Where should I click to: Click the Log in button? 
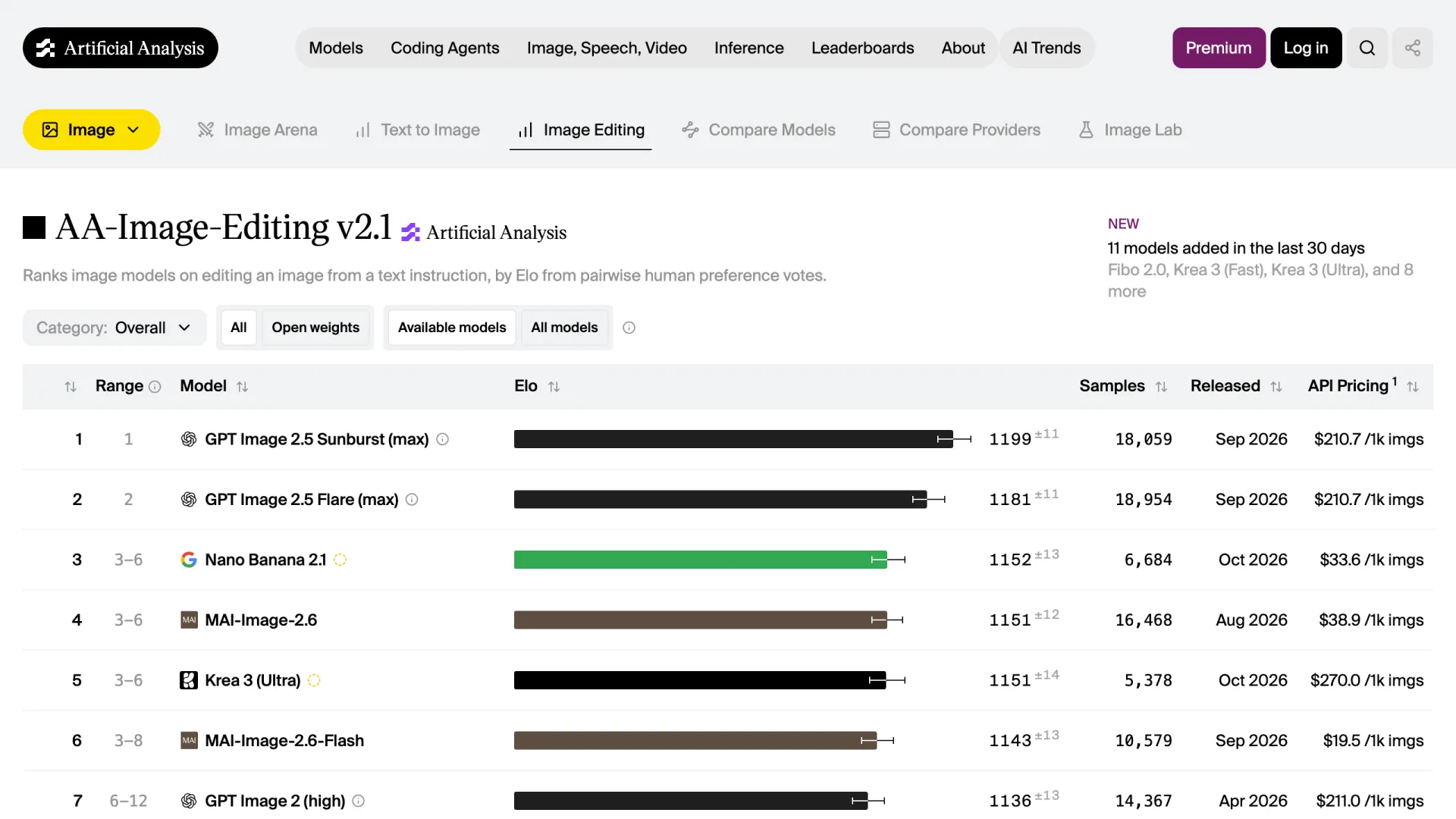[x=1306, y=48]
